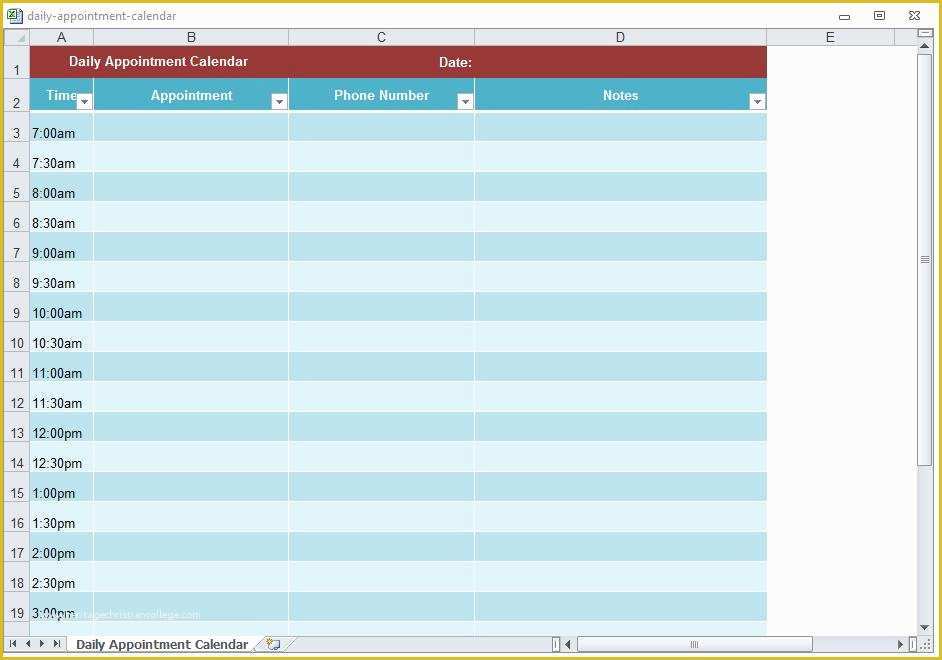Select column A header

click(61, 37)
